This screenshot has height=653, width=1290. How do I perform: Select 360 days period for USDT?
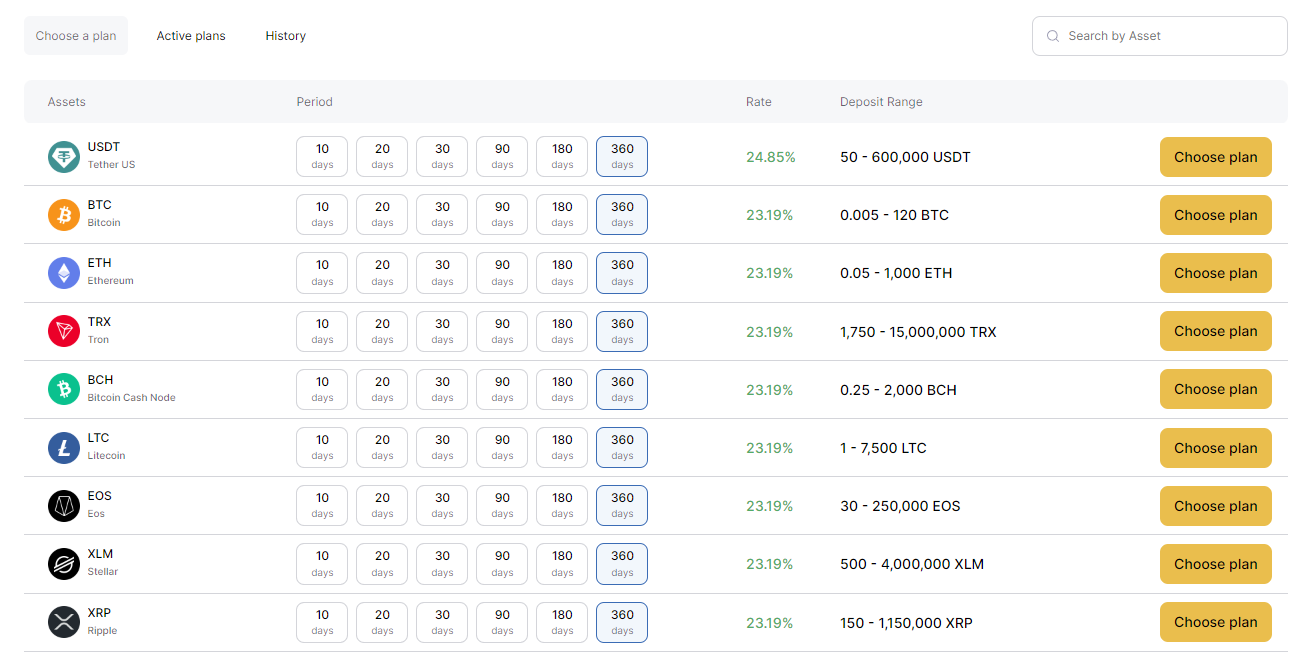tap(622, 157)
